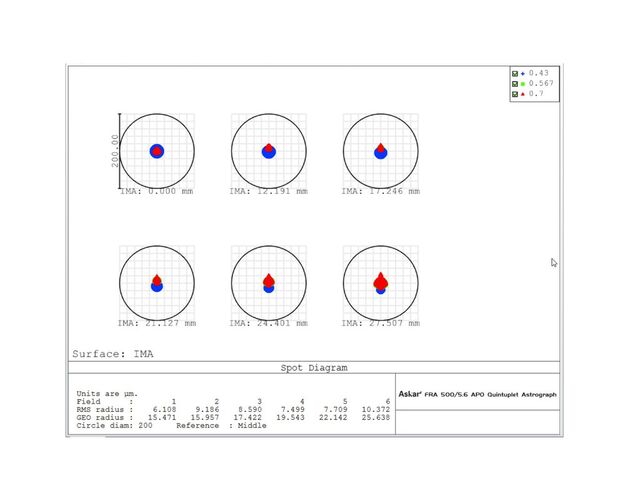The image size is (630, 500).
Task: Click the Circle diam: 200 text
Action: click(115, 425)
